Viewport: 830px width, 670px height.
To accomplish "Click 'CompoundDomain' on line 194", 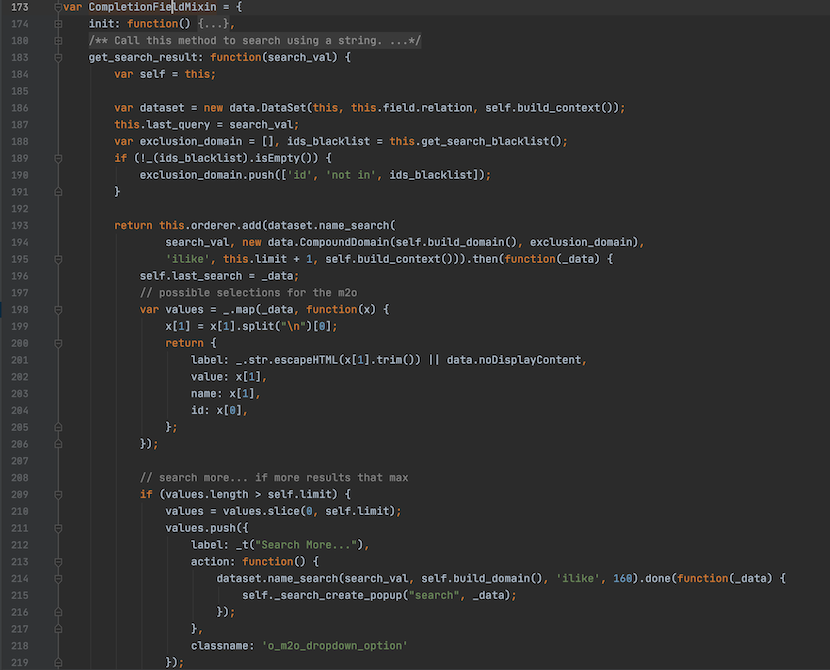I will click(345, 242).
